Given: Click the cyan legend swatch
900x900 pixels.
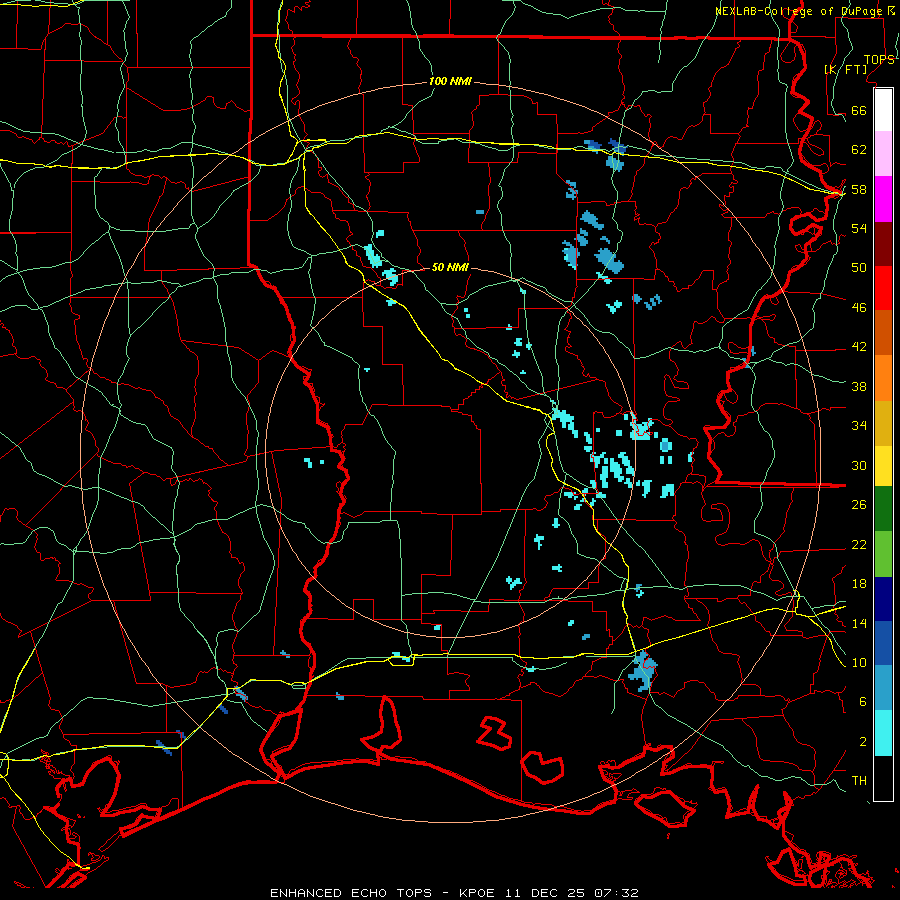Looking at the screenshot, I should pos(883,733).
